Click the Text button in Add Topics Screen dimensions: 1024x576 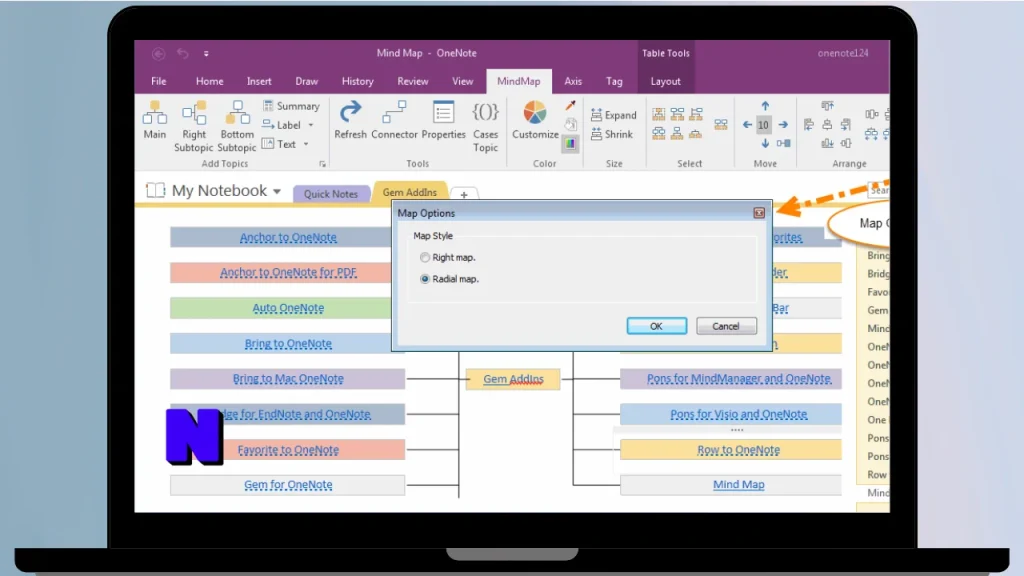tap(280, 144)
